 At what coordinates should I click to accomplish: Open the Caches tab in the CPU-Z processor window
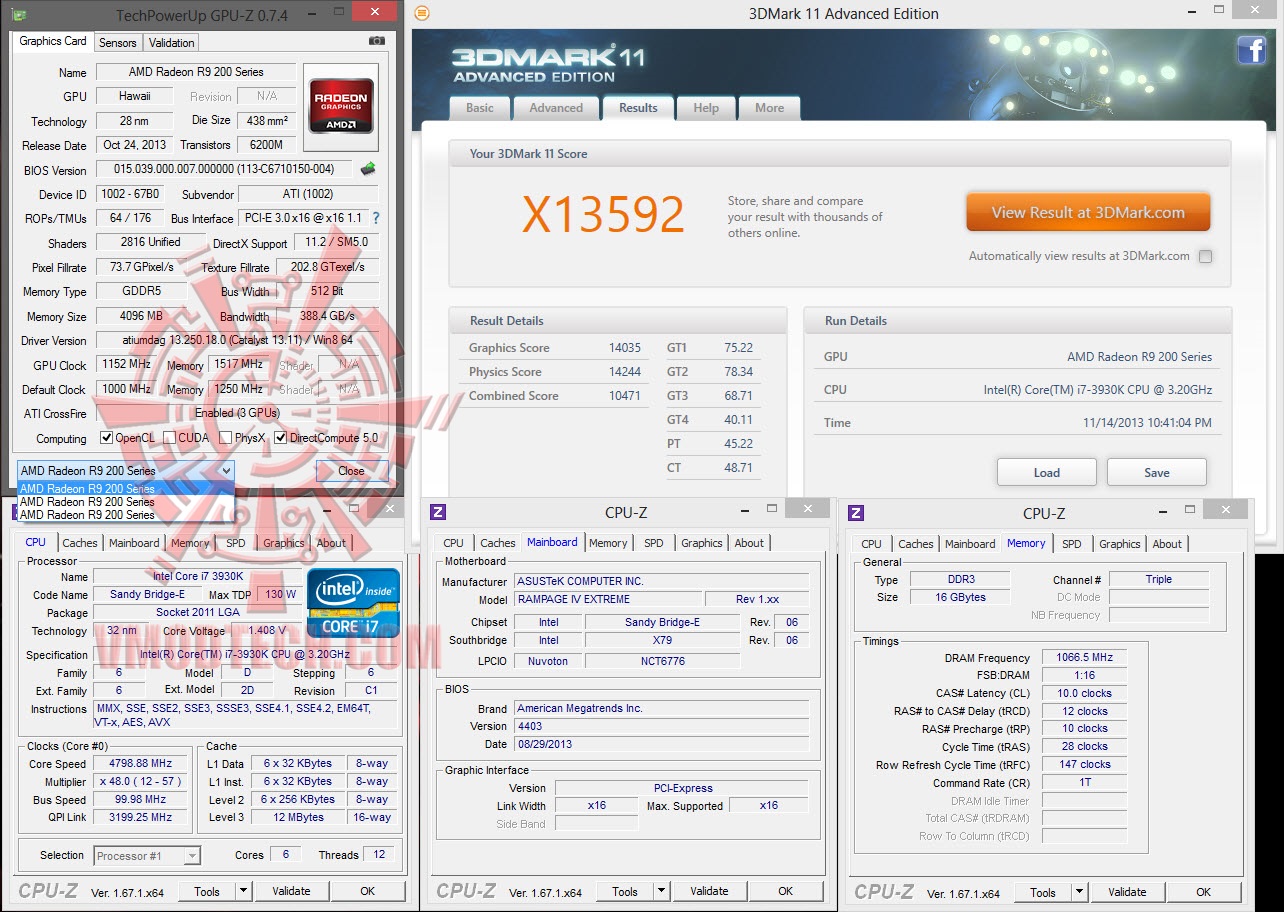[80, 543]
